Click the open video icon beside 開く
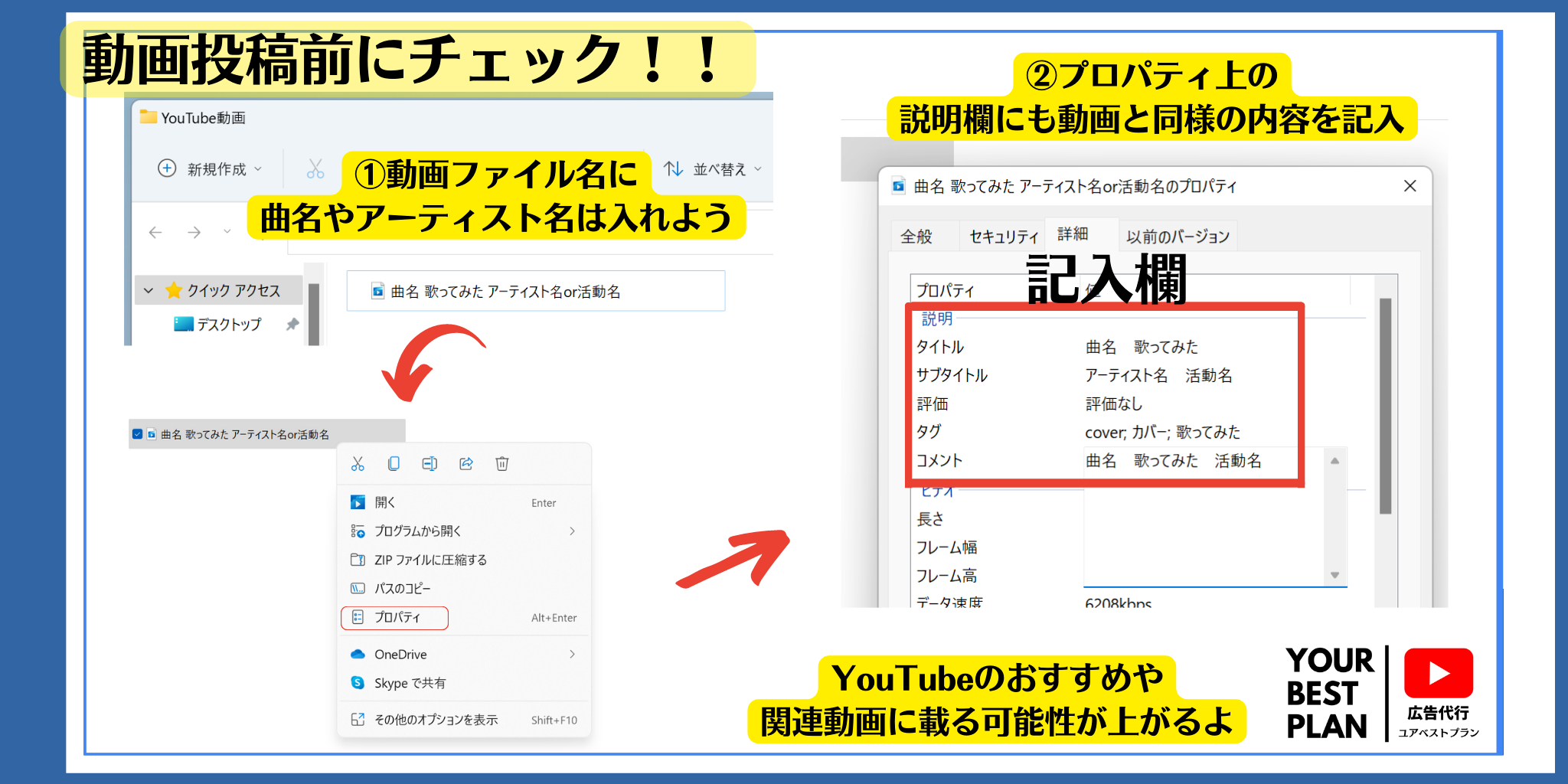The width and height of the screenshot is (1568, 784). coord(358,502)
